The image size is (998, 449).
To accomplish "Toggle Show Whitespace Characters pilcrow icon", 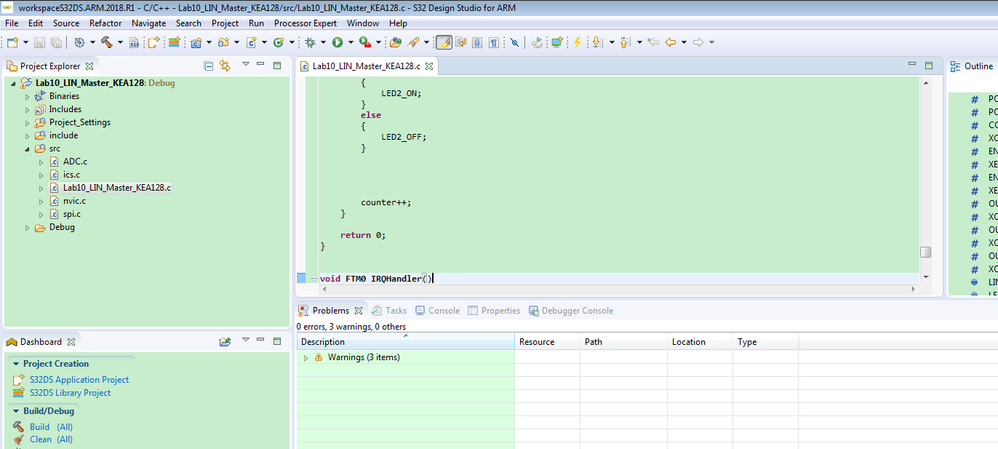I will (x=494, y=42).
